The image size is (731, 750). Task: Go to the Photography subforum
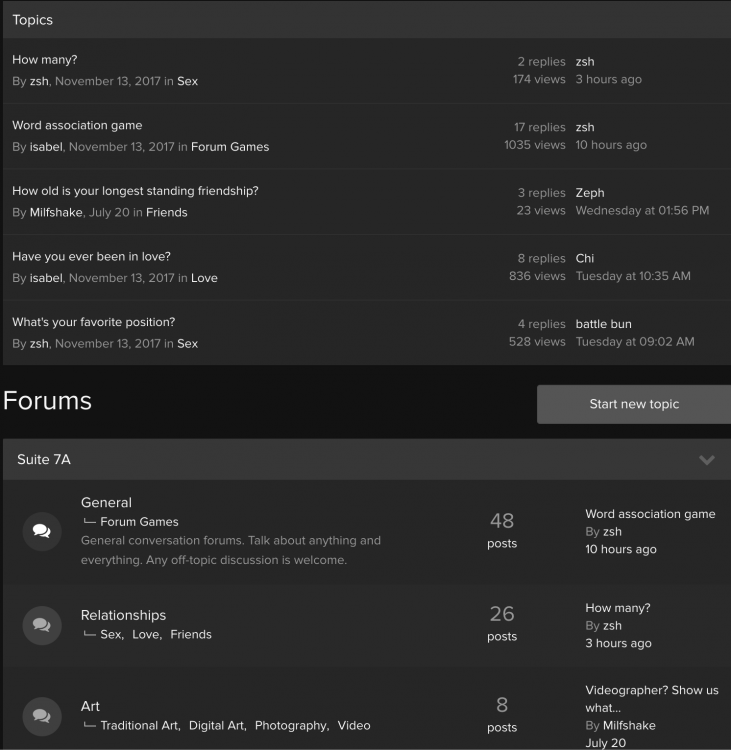click(x=291, y=726)
